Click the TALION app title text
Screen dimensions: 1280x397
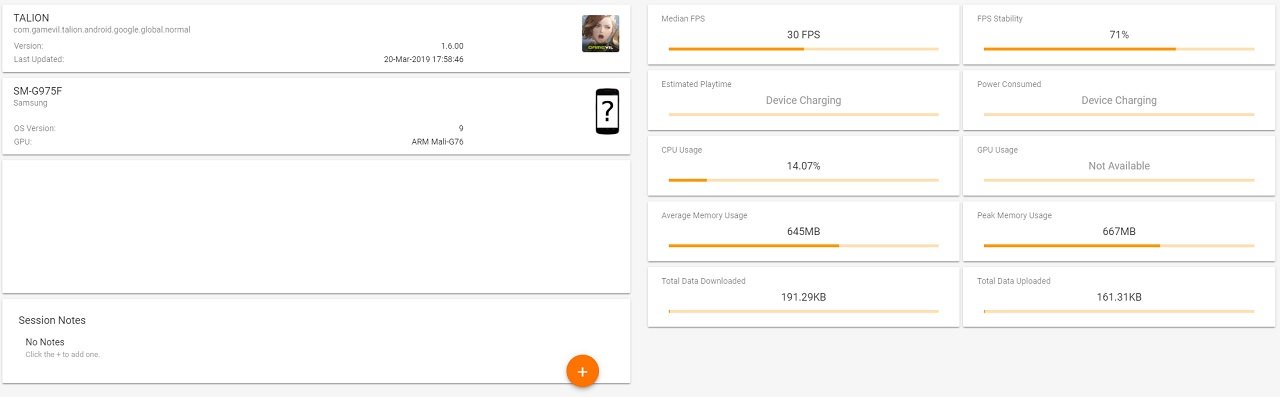31,18
